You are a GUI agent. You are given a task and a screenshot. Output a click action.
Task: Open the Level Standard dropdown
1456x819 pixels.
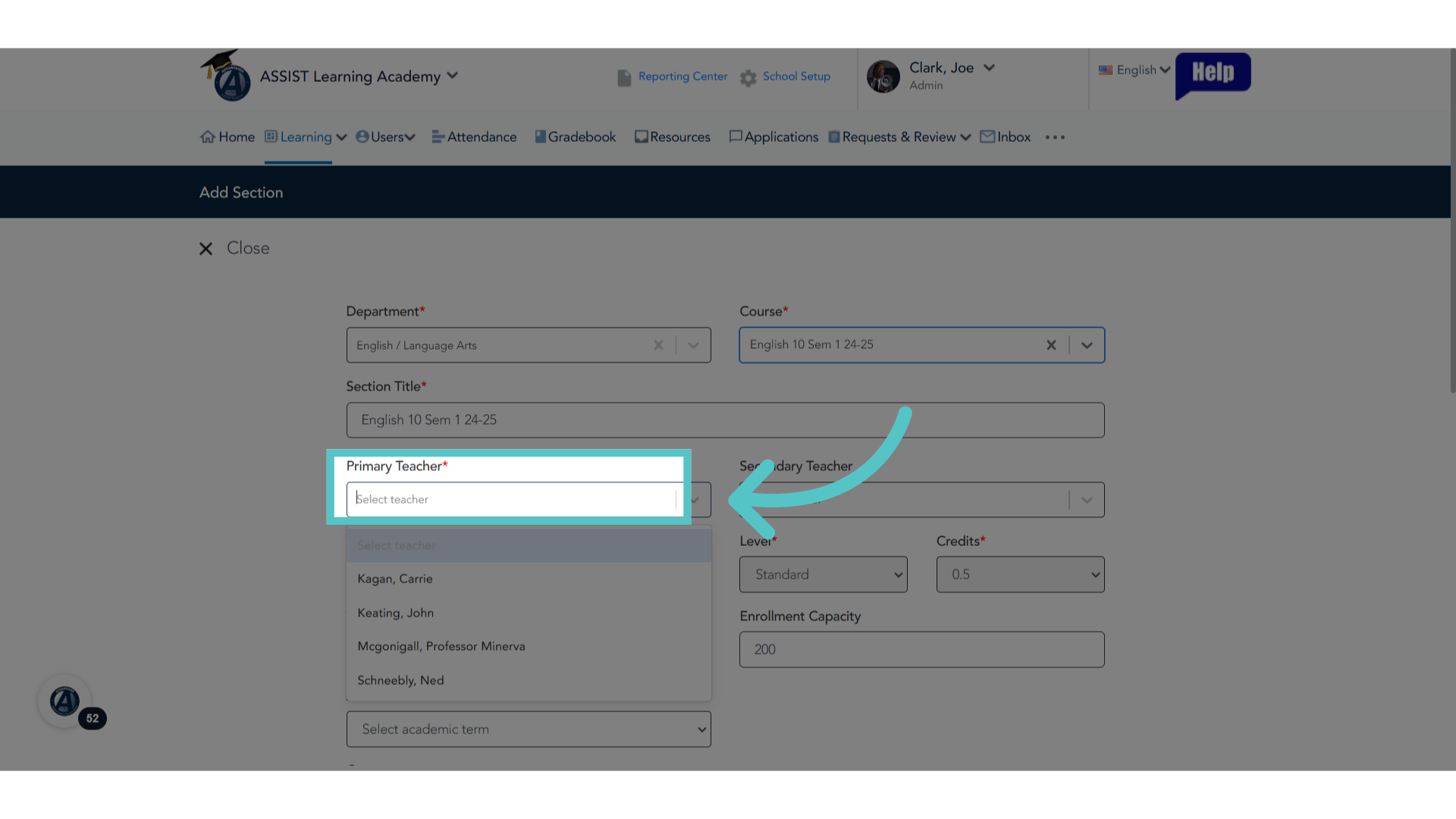pos(824,575)
